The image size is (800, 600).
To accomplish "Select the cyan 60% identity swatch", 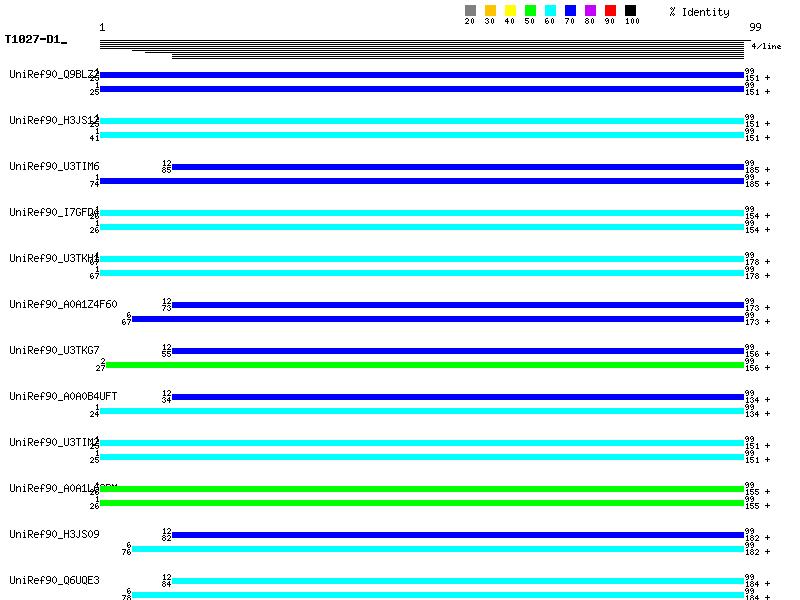I will pyautogui.click(x=550, y=11).
